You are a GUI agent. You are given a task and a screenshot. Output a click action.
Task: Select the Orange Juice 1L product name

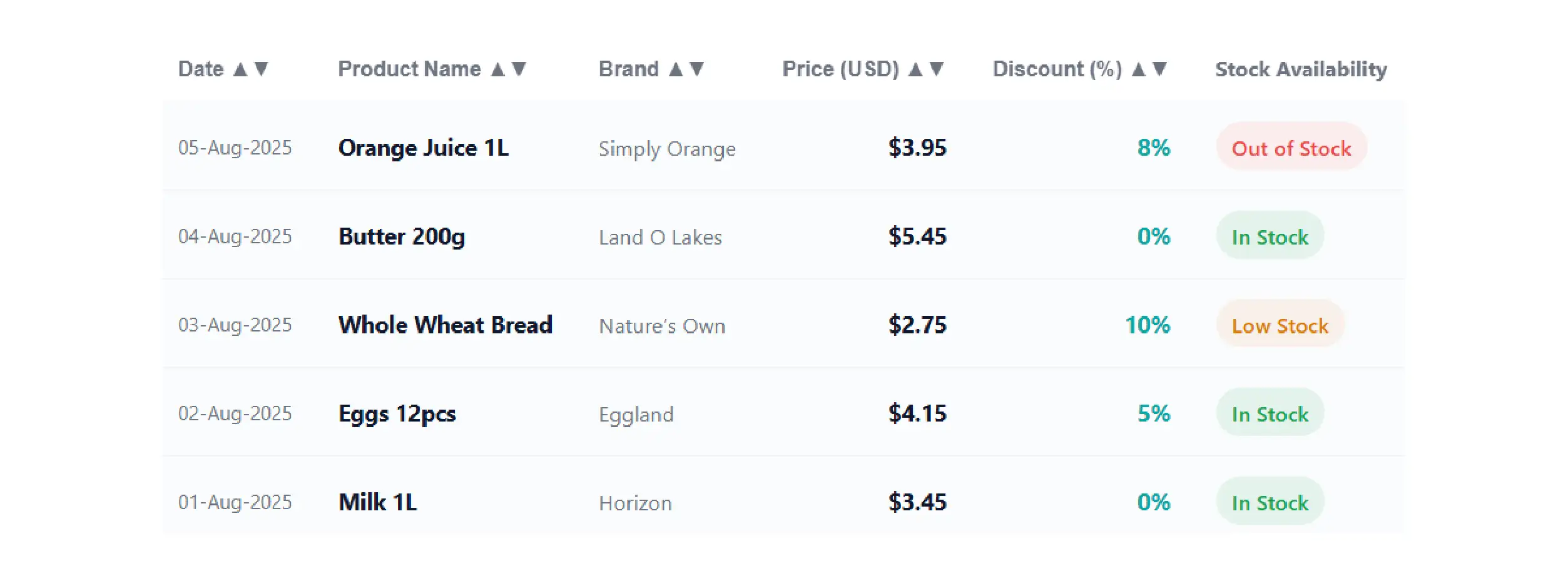pyautogui.click(x=424, y=148)
